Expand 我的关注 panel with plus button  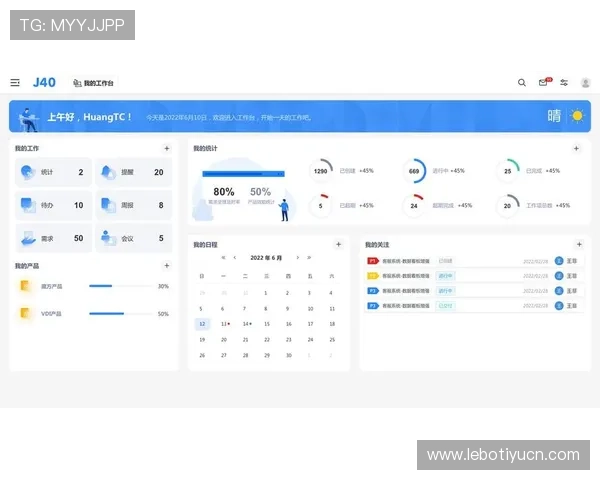[578, 244]
